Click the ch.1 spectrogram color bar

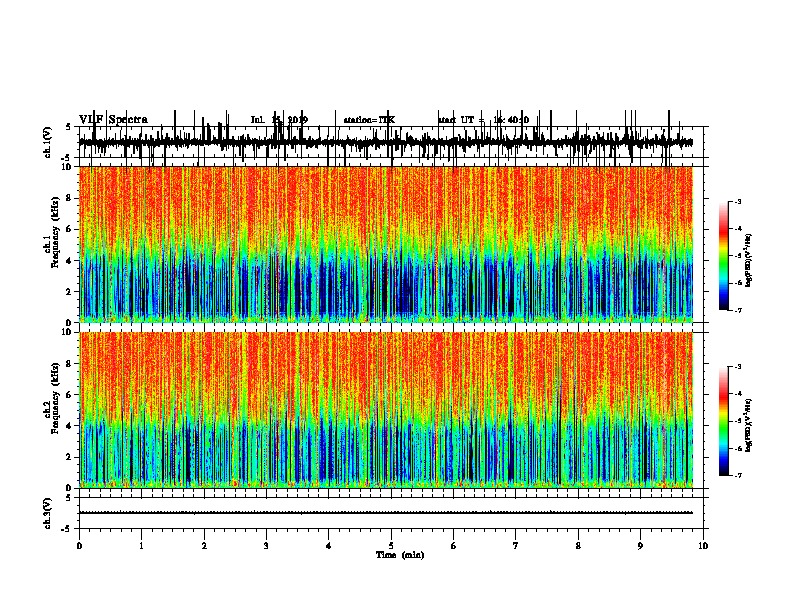[724, 255]
